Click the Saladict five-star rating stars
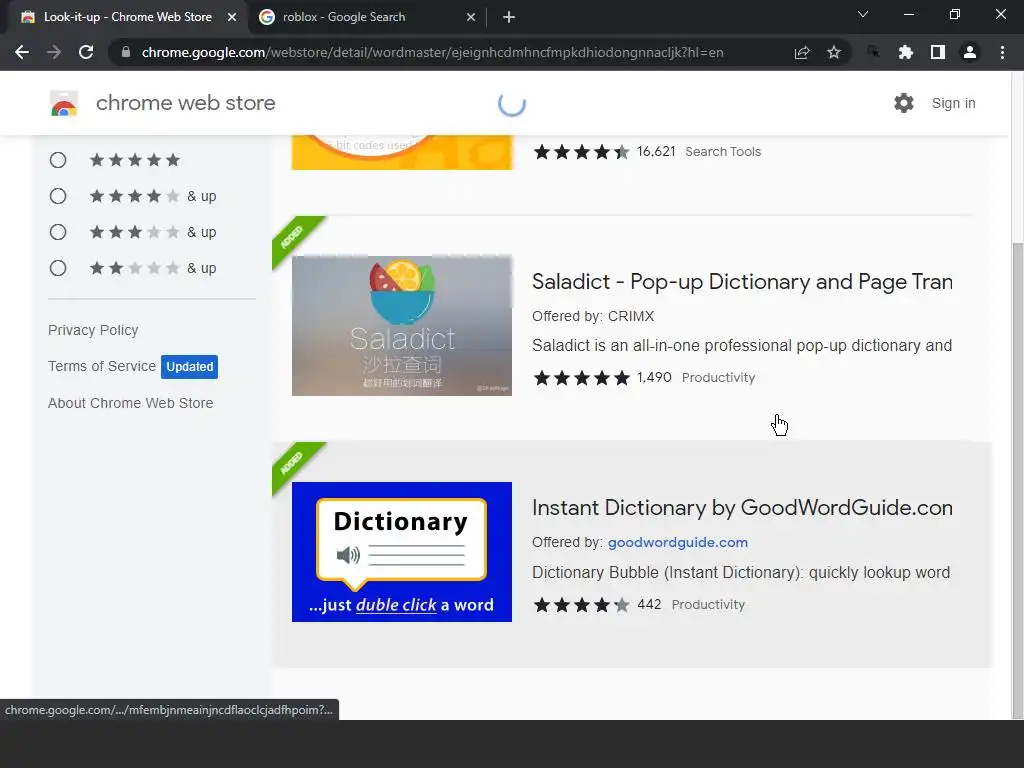 tap(581, 377)
